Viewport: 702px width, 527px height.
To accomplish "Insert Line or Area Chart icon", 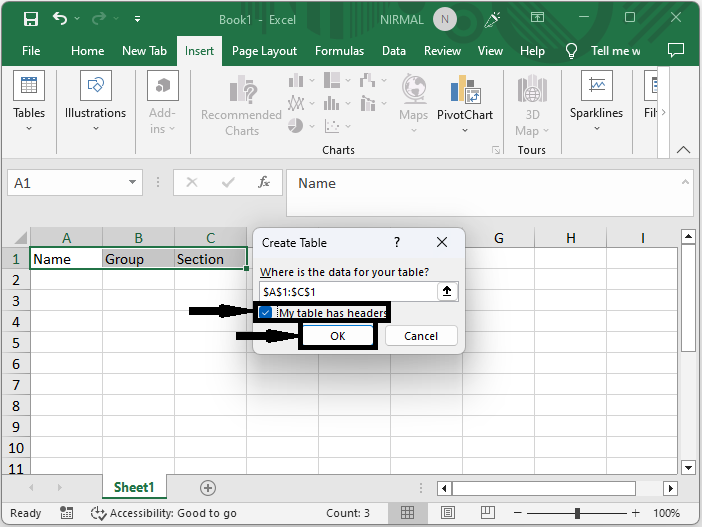I will tap(295, 103).
